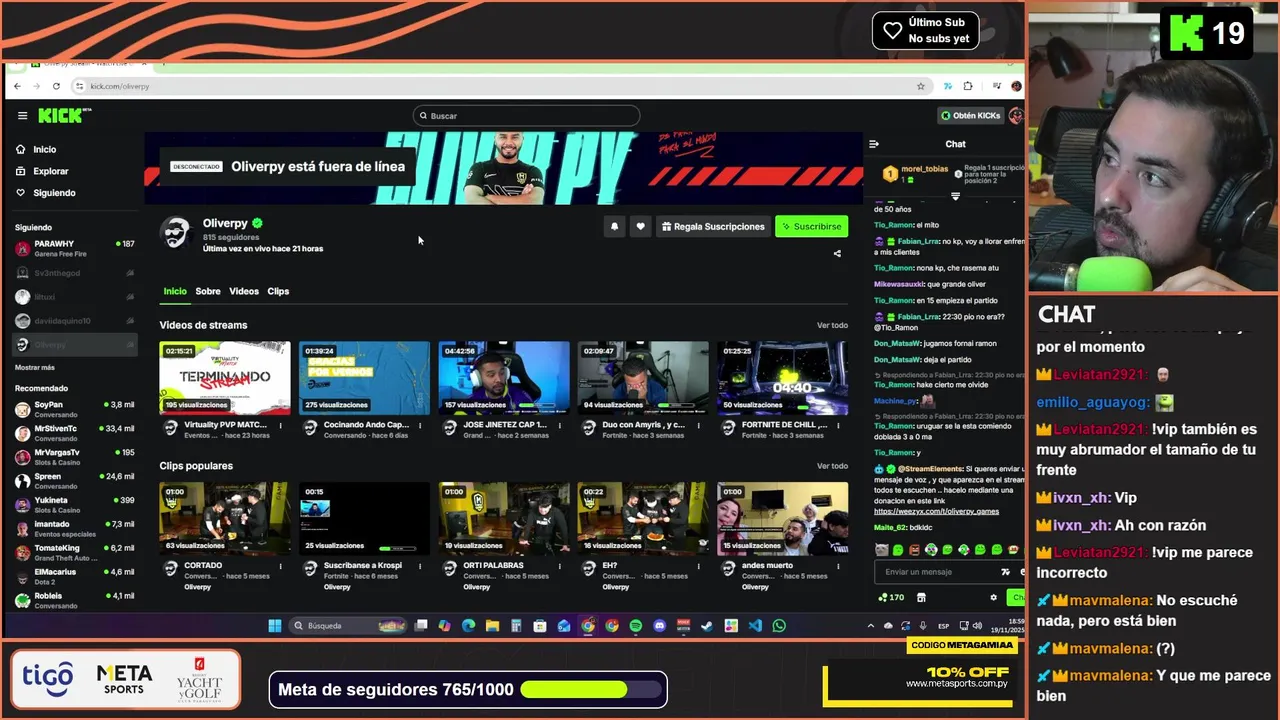1280x720 pixels.
Task: Click the Oliverpy channel avatar
Action: point(176,232)
